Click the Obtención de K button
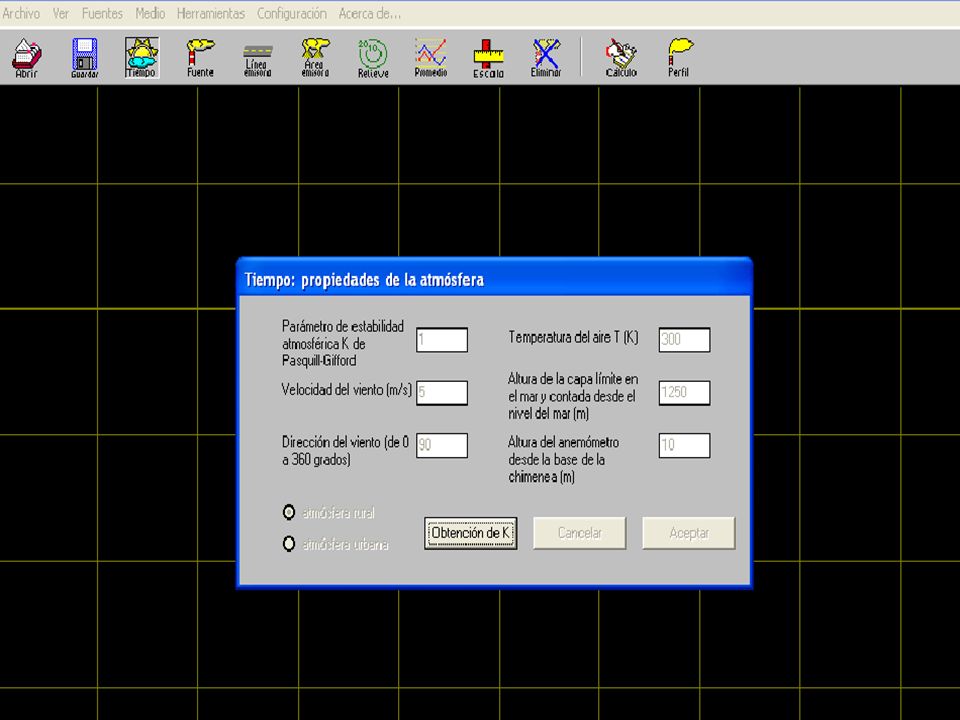The image size is (960, 720). click(x=471, y=533)
